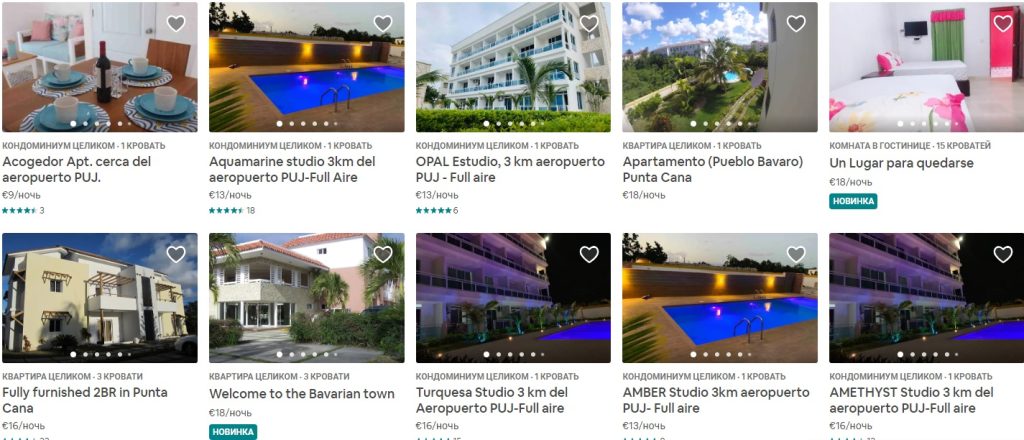Favorite the Aquamarine studio listing heart

pyautogui.click(x=383, y=24)
